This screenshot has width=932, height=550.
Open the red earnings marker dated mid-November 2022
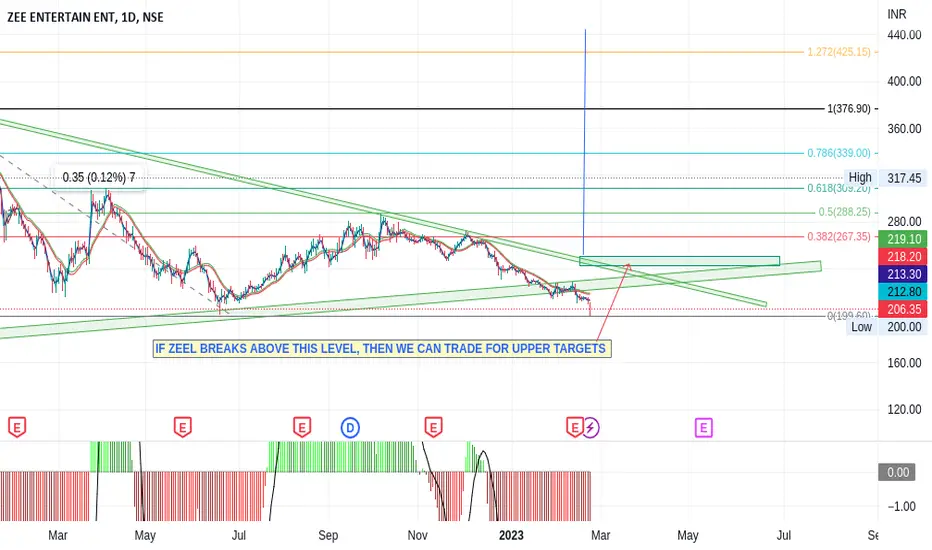click(433, 428)
